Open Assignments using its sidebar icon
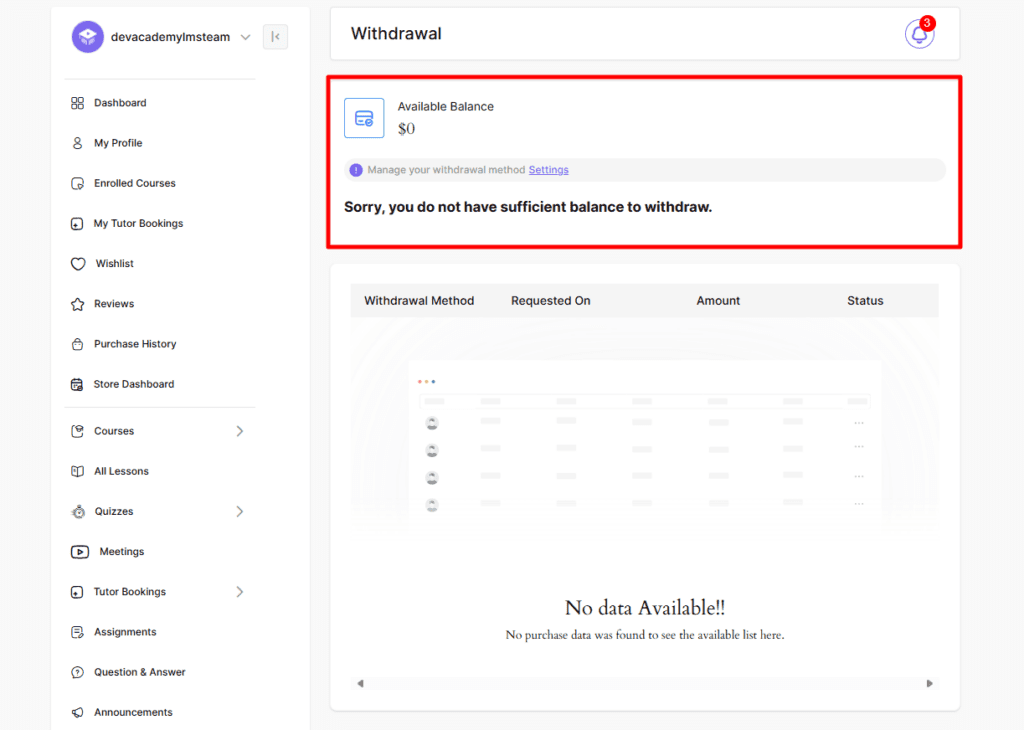This screenshot has width=1024, height=730. point(77,631)
